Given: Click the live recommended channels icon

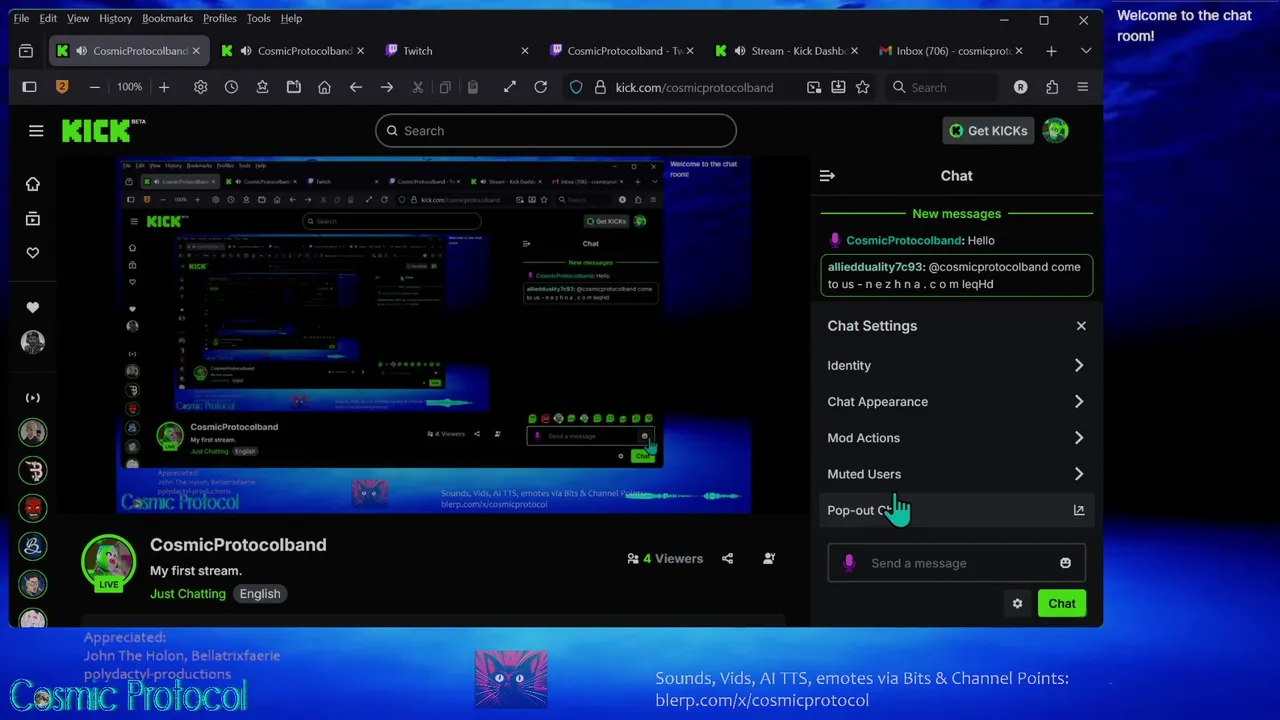Looking at the screenshot, I should pos(33,398).
